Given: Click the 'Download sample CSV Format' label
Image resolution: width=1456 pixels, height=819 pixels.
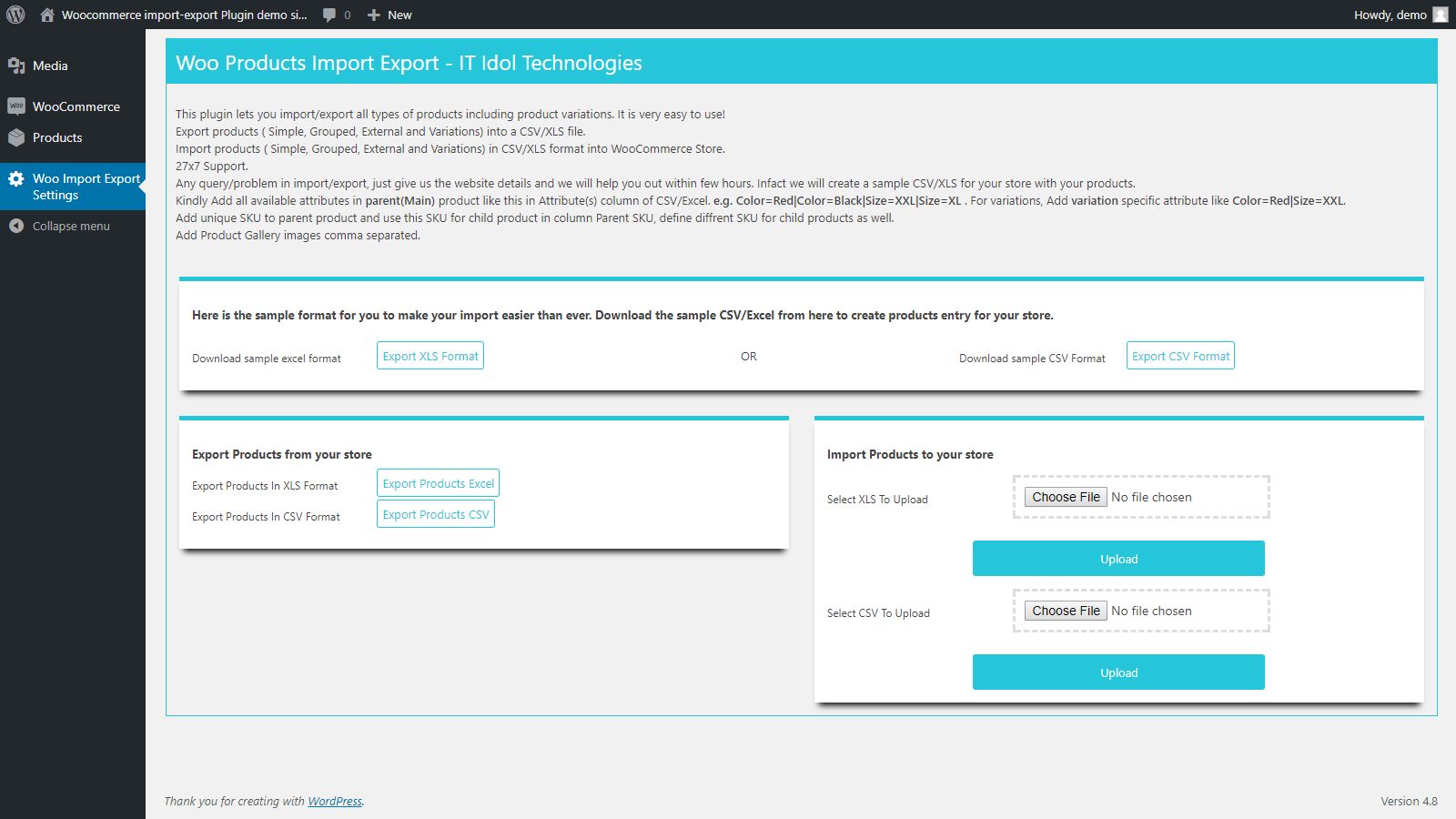Looking at the screenshot, I should tap(1032, 359).
